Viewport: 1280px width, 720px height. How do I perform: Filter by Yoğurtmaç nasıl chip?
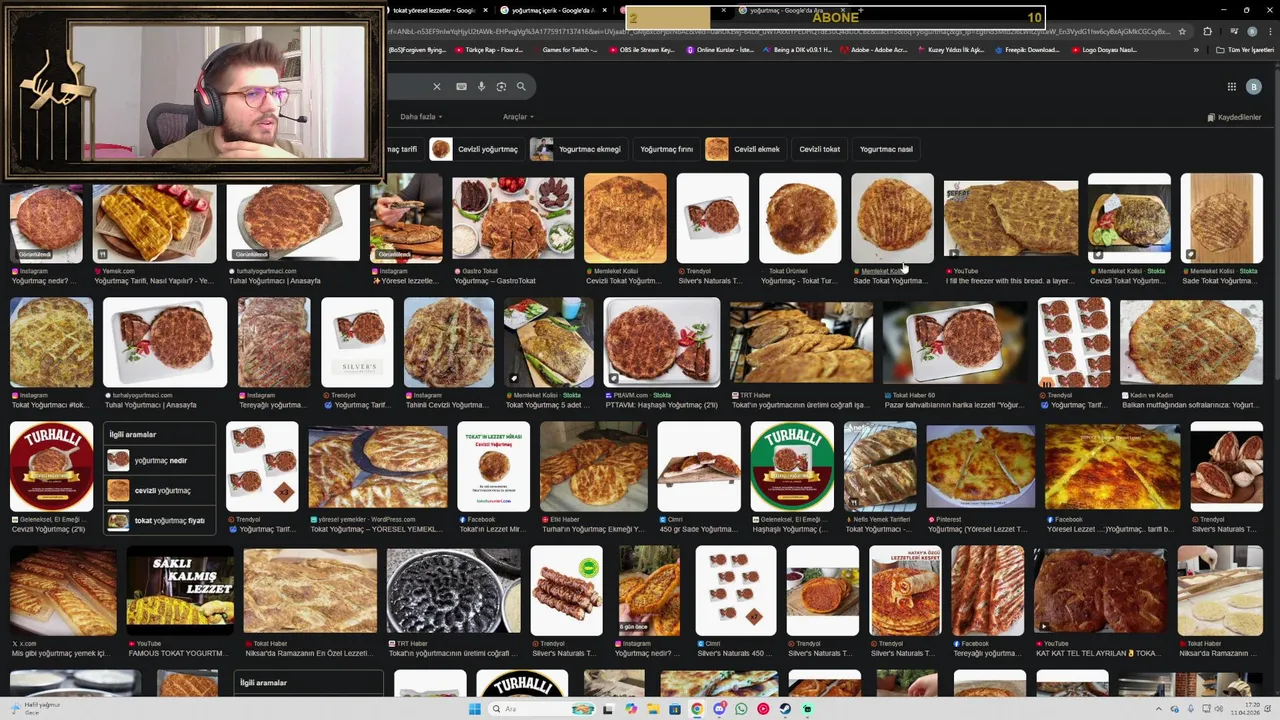(x=886, y=149)
